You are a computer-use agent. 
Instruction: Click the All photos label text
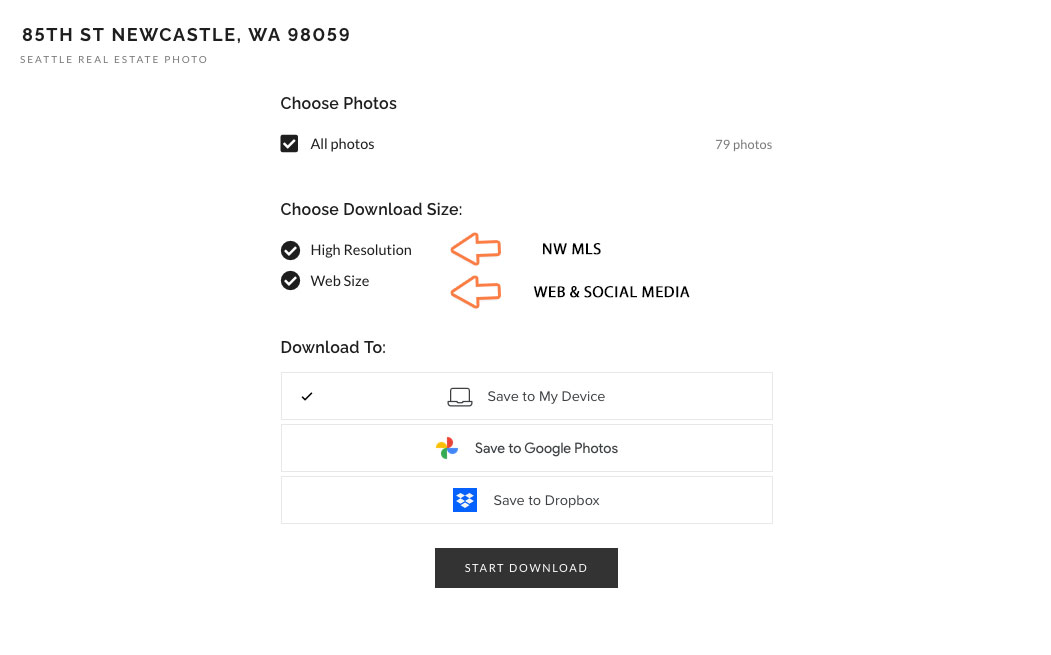[342, 144]
